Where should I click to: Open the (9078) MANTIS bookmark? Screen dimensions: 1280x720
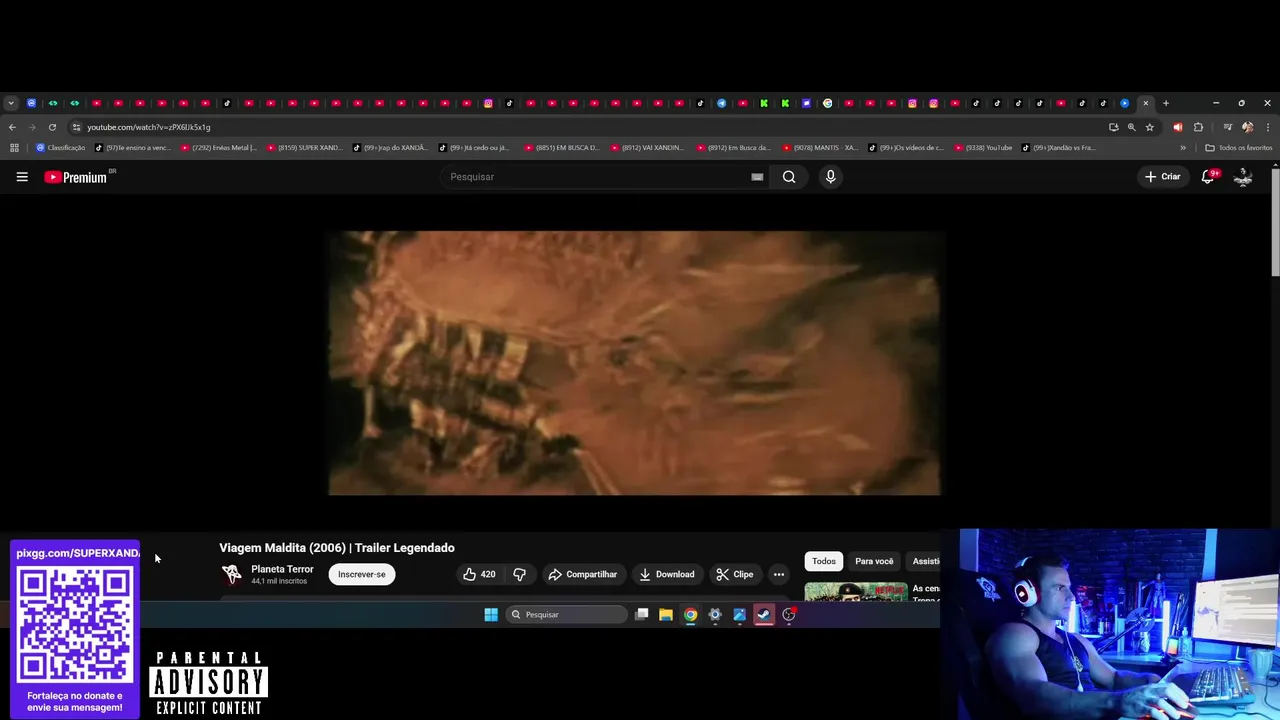tap(820, 148)
